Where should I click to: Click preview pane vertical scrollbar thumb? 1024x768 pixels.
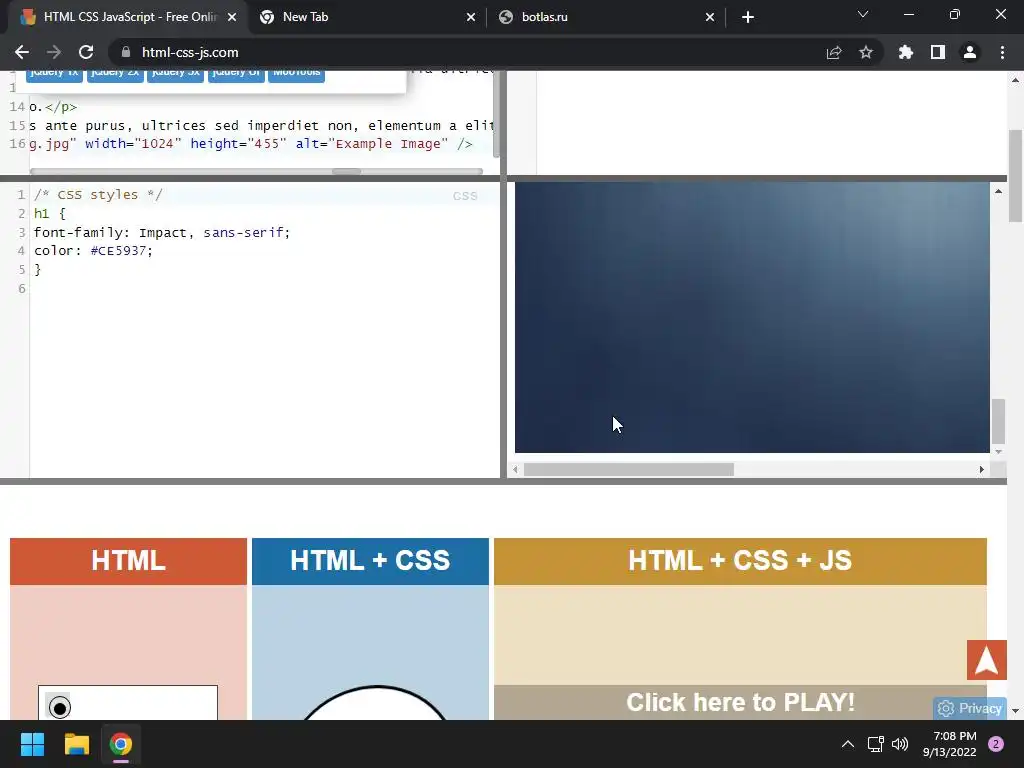(x=999, y=421)
